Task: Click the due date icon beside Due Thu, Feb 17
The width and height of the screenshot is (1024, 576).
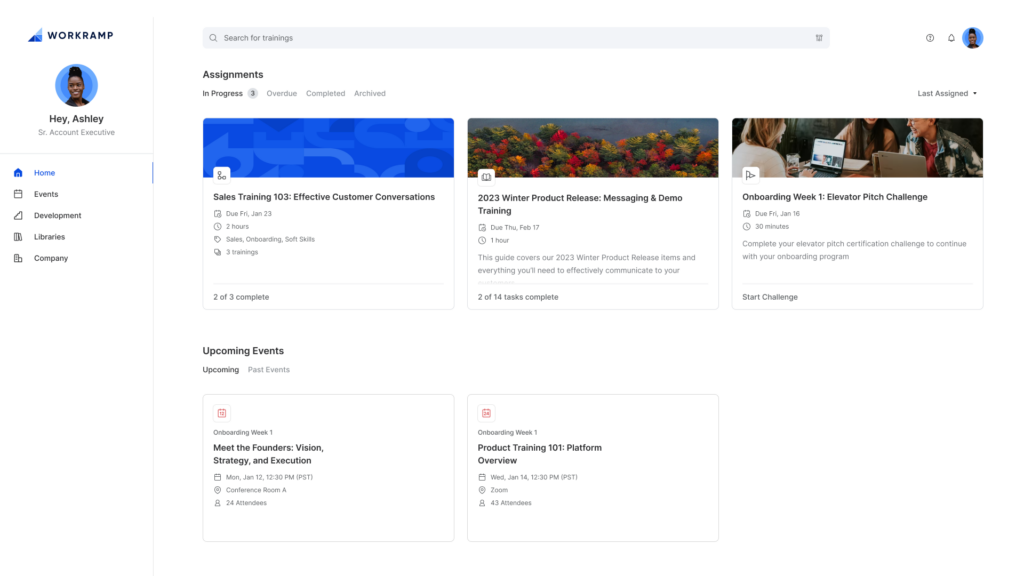Action: (x=482, y=227)
